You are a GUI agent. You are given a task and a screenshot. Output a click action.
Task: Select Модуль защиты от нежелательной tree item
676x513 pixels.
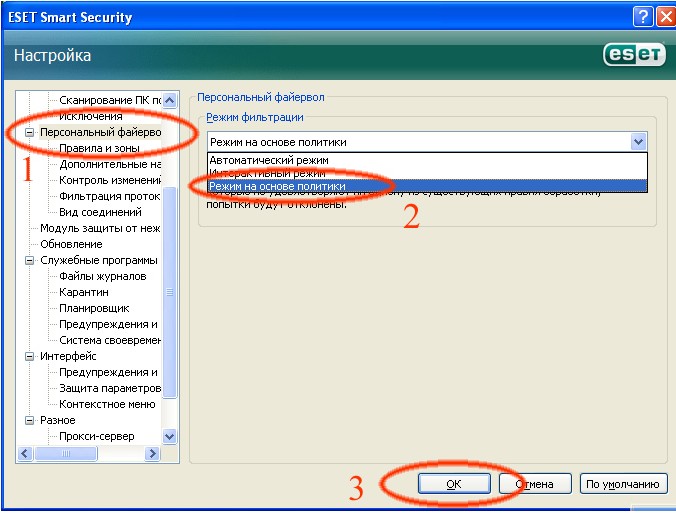click(x=100, y=228)
